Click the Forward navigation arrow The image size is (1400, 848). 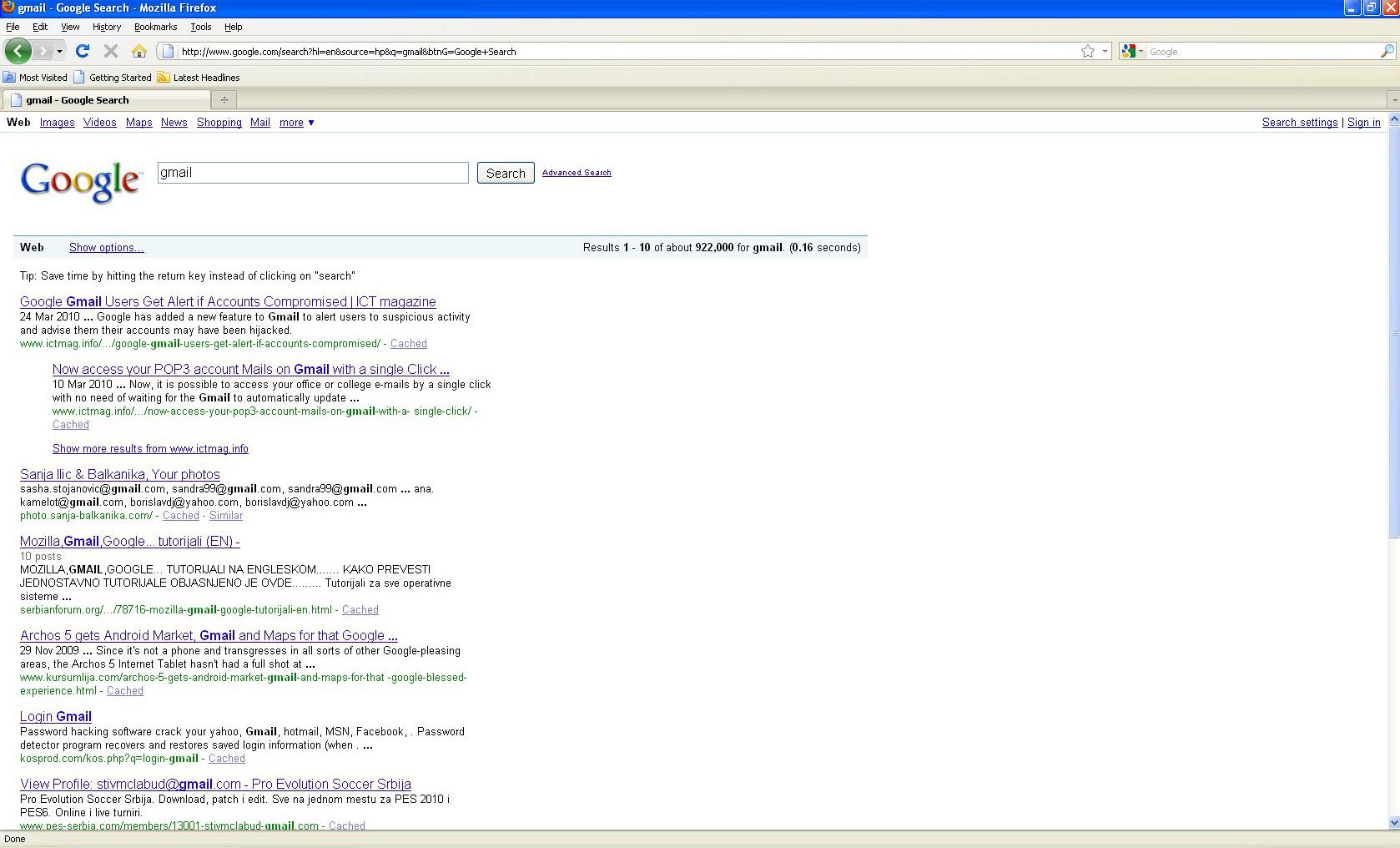43,51
